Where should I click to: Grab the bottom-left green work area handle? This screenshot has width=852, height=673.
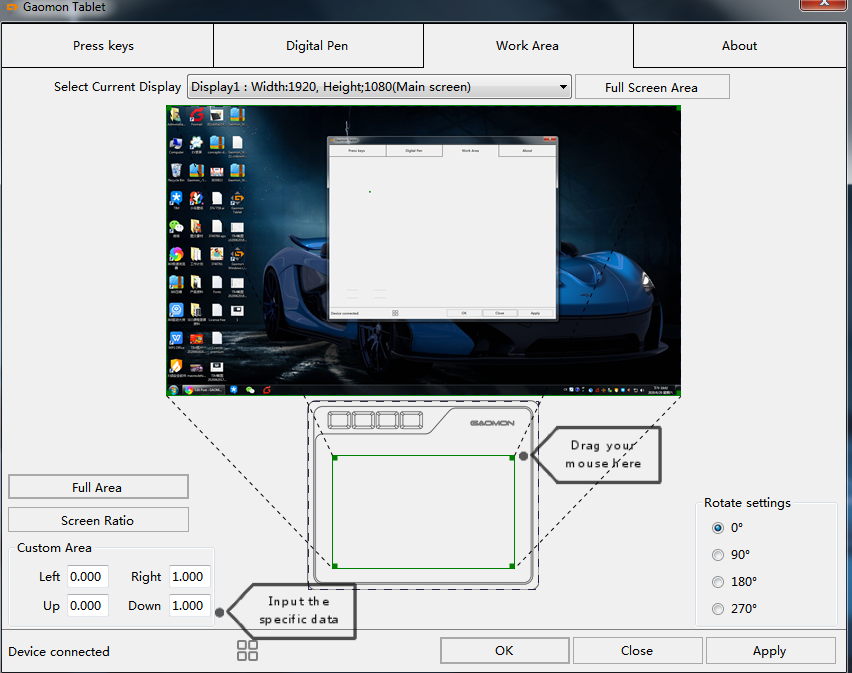(x=335, y=566)
